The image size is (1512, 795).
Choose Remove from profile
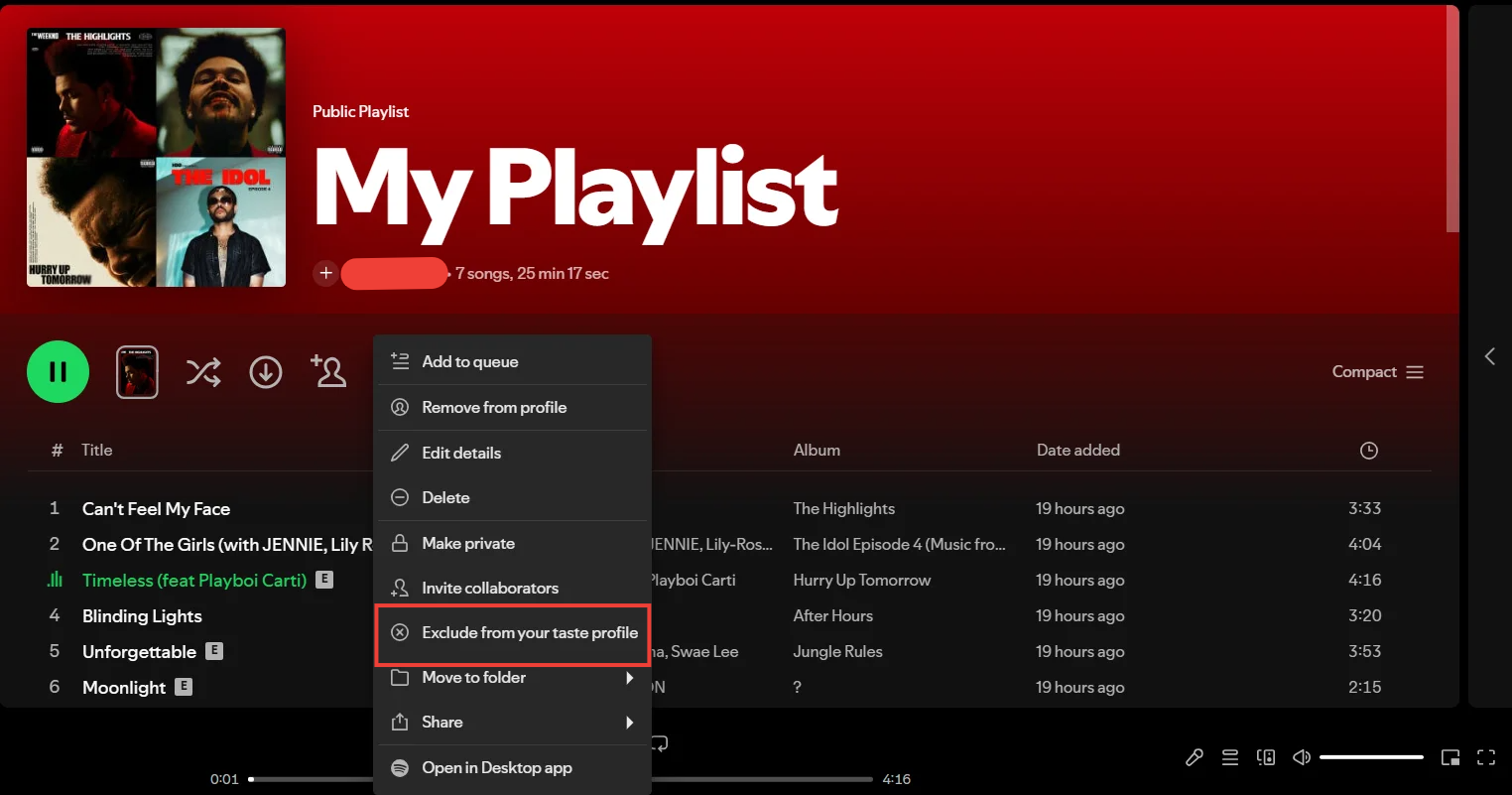(512, 407)
